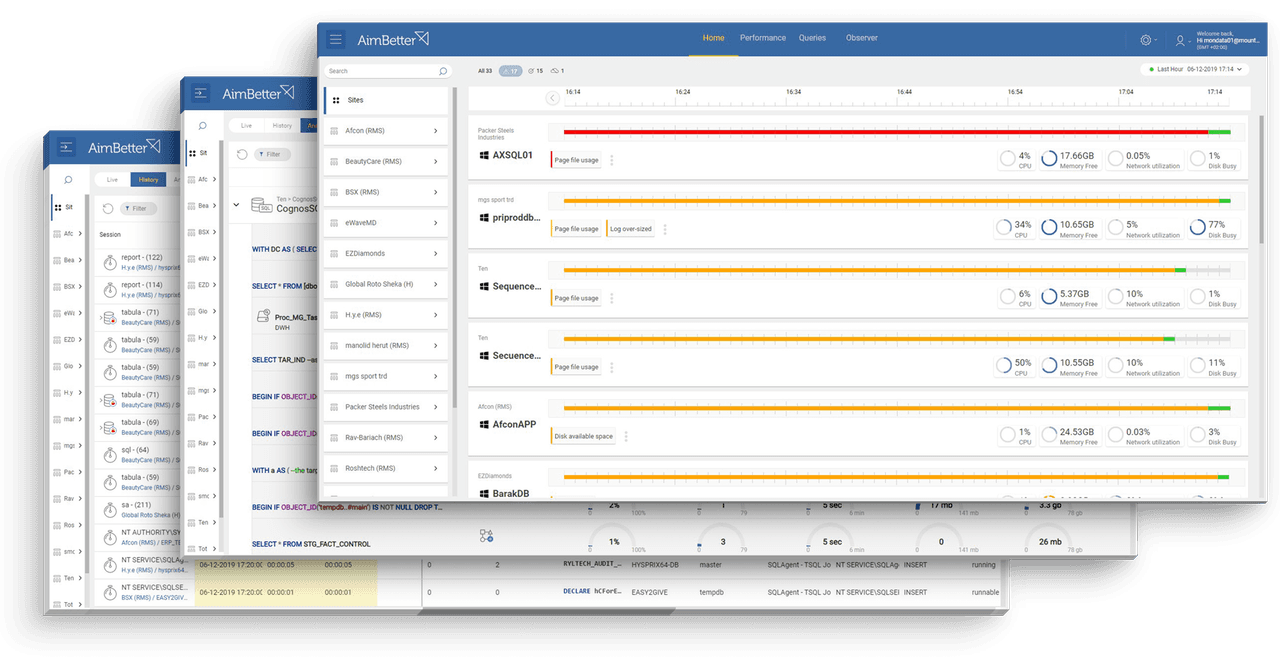Viewport: 1280px width, 666px height.
Task: Expand EZDiamonds site
Action: (x=436, y=254)
